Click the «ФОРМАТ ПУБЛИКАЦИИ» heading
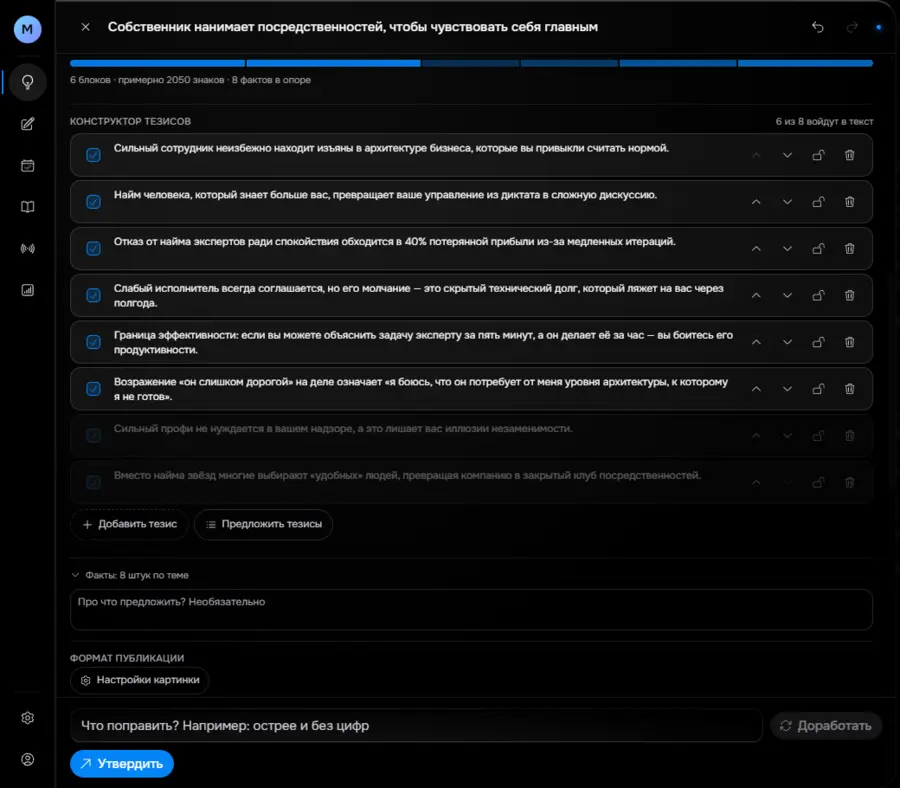Image resolution: width=900 pixels, height=788 pixels. pyautogui.click(x=127, y=658)
